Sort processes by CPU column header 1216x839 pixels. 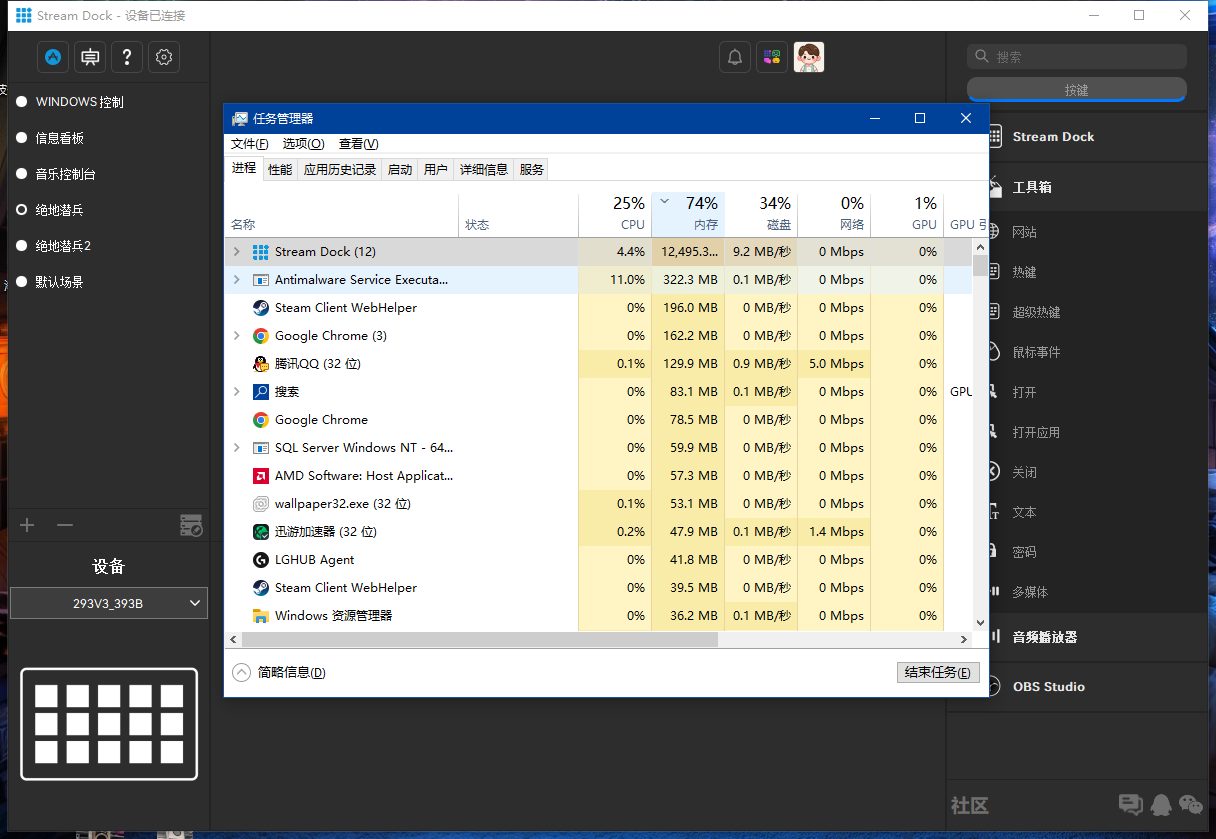coord(615,214)
